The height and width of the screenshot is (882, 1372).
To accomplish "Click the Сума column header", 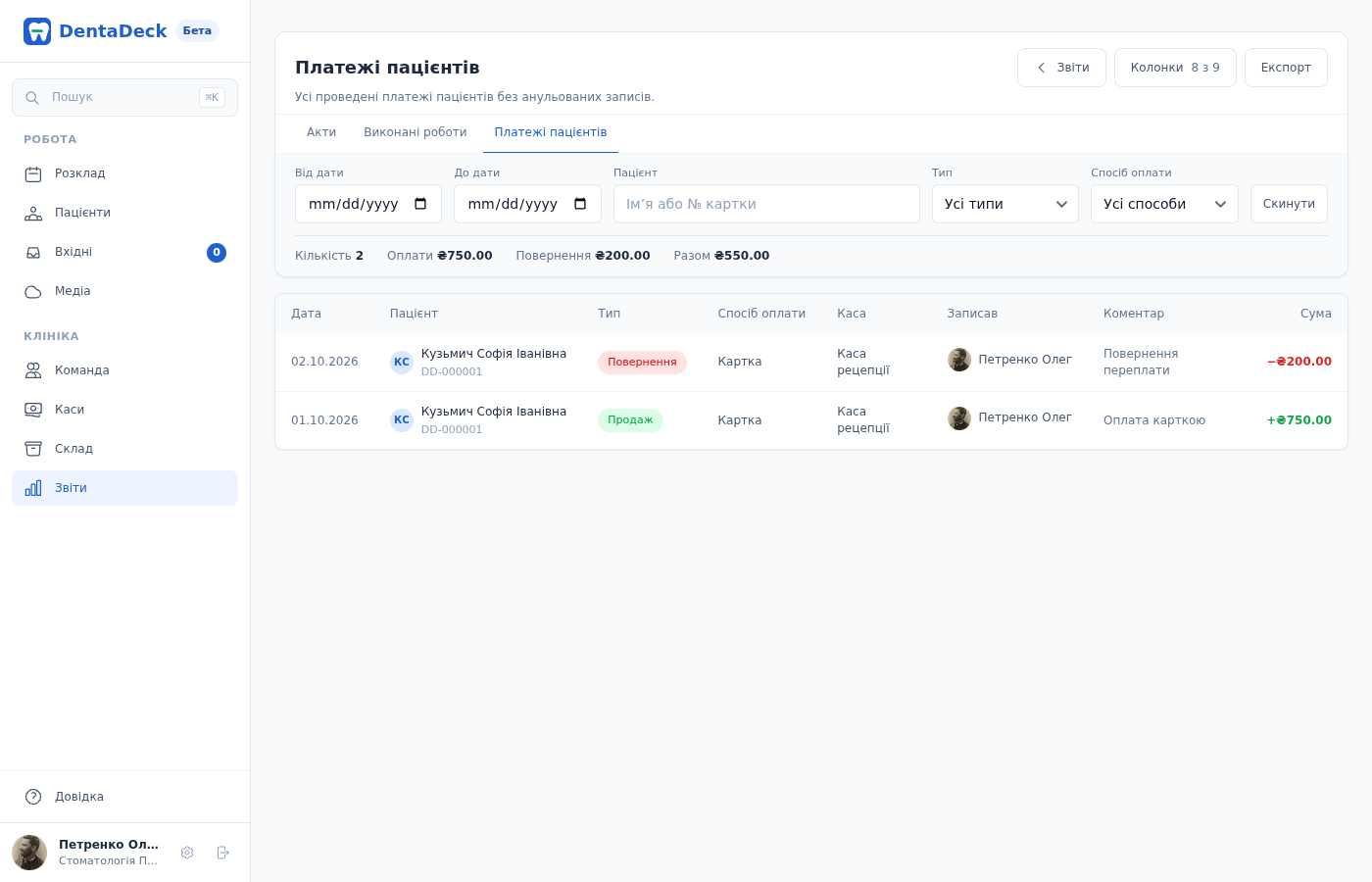I will coord(1315,314).
